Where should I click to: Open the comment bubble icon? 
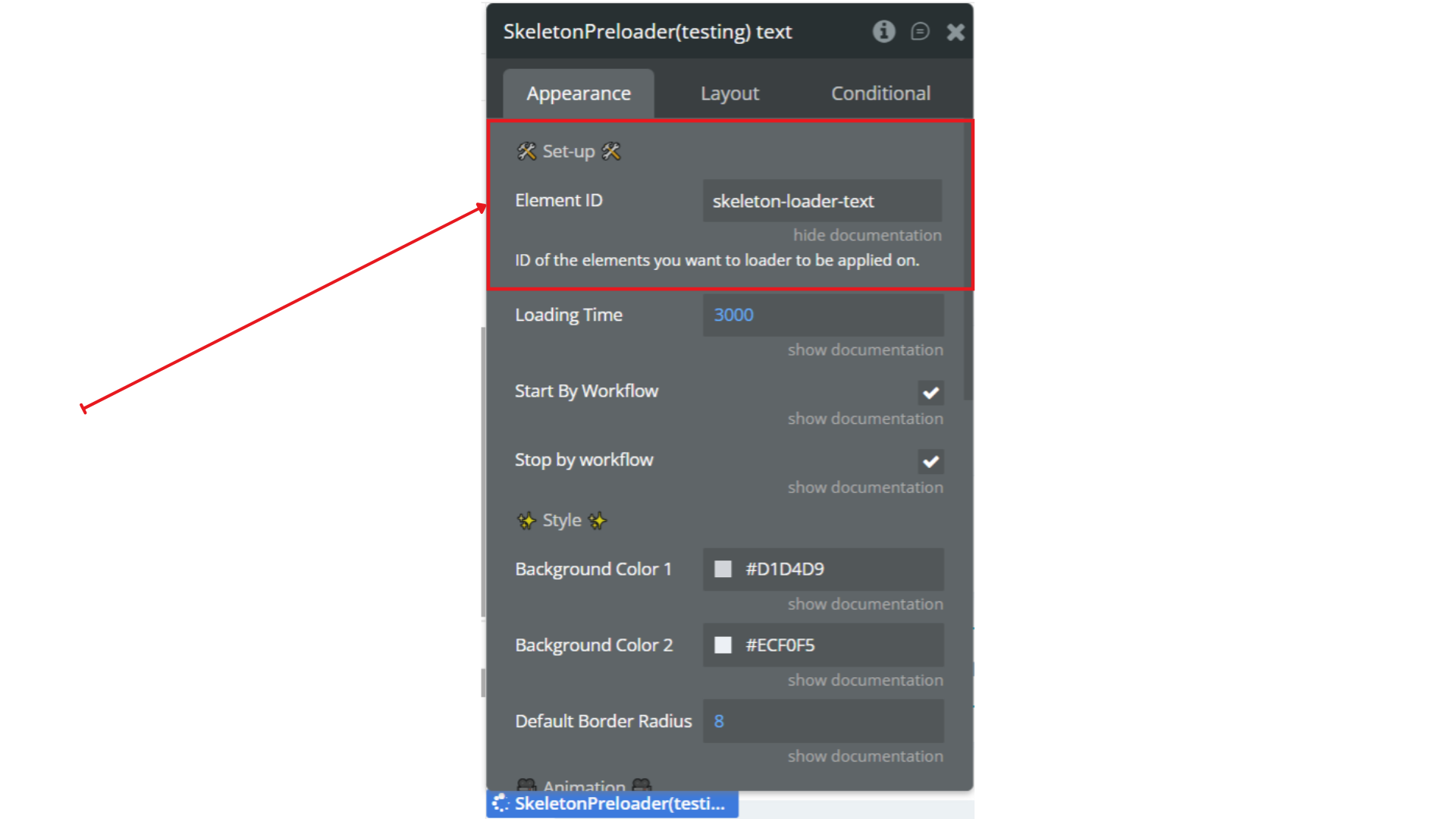(920, 32)
